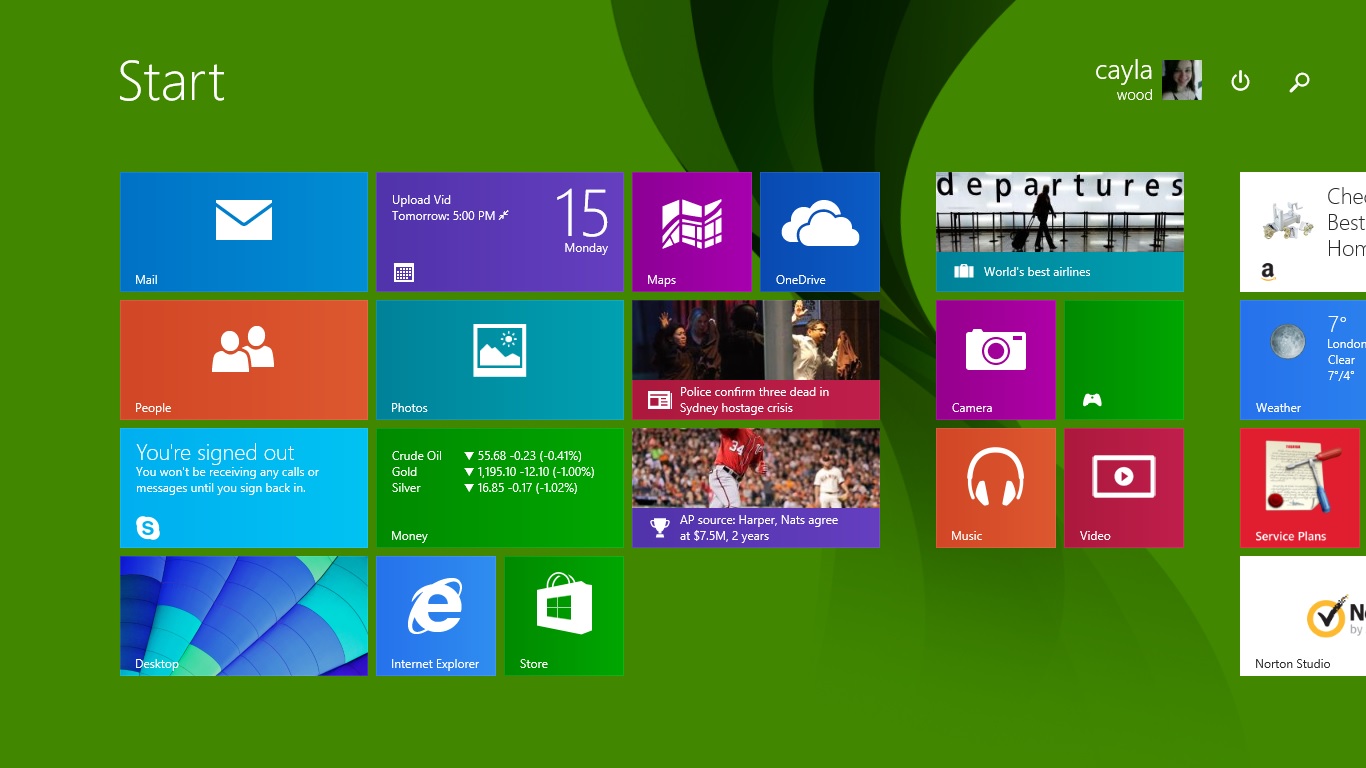This screenshot has height=768, width=1366.
Task: Open the Internet Explorer tile
Action: pyautogui.click(x=436, y=616)
